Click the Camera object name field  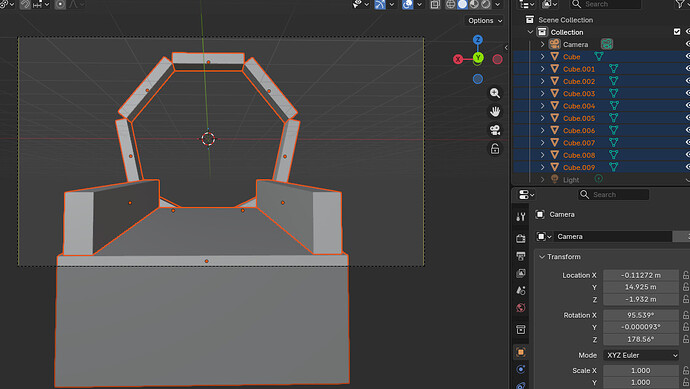612,236
